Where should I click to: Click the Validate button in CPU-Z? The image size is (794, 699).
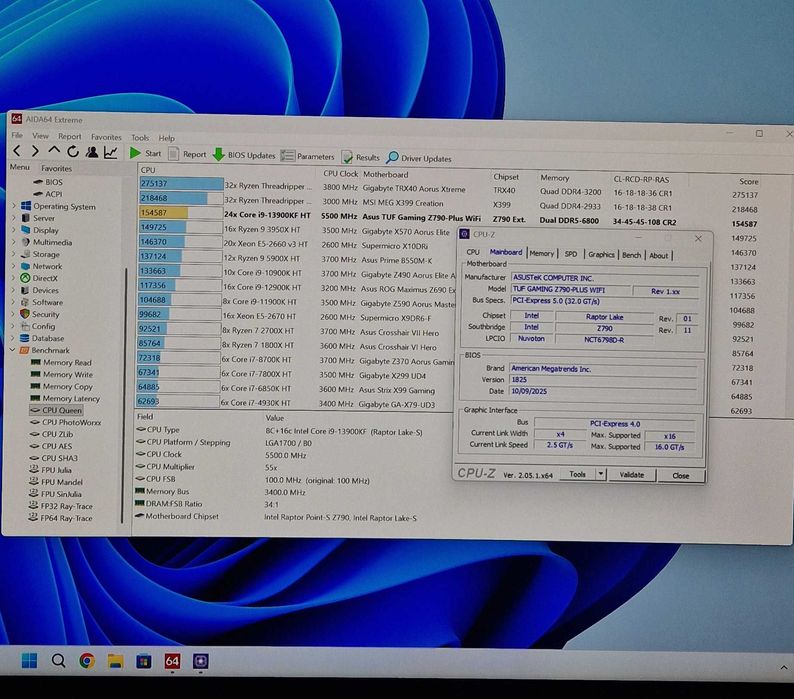(632, 475)
